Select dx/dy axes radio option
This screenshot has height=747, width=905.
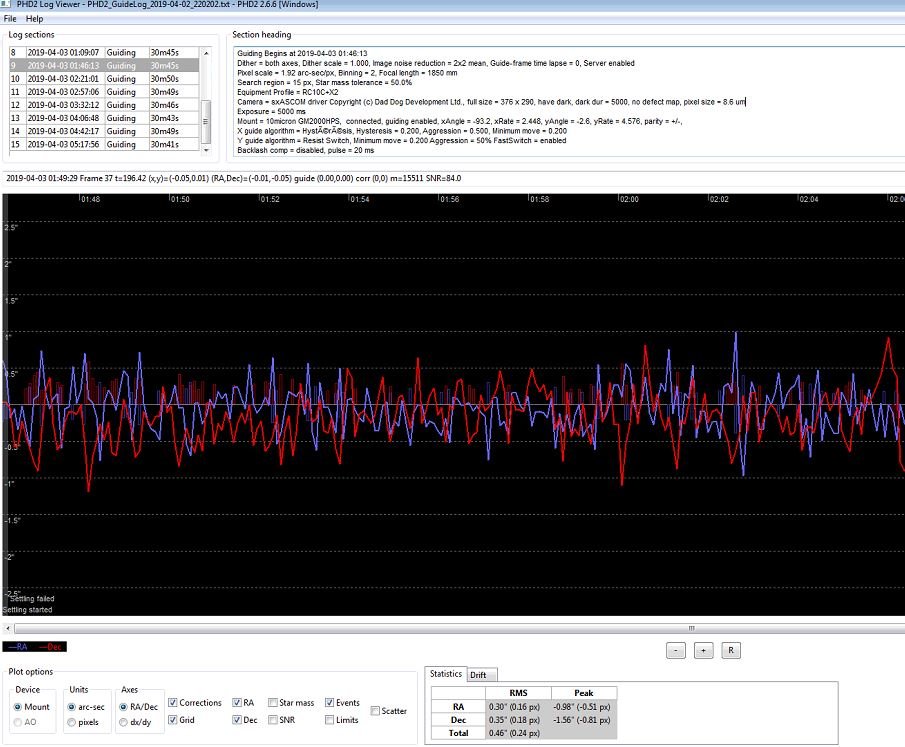click(x=125, y=721)
